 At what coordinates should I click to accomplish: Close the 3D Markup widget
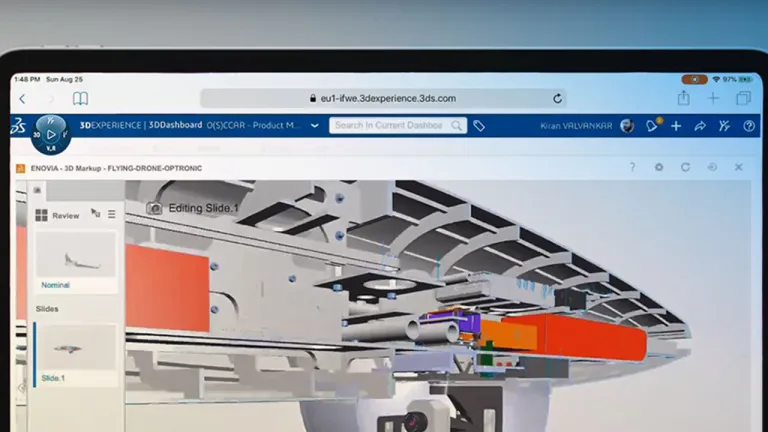pos(739,168)
